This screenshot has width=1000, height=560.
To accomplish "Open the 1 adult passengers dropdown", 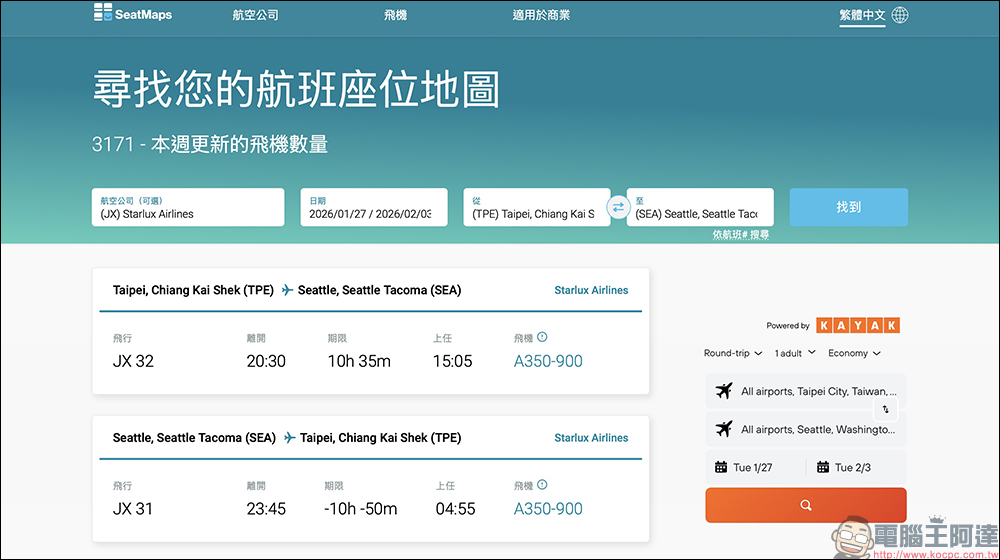I will coord(795,353).
